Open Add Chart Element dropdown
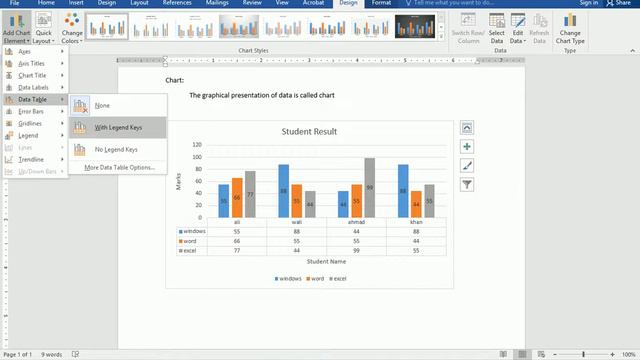 (16, 28)
